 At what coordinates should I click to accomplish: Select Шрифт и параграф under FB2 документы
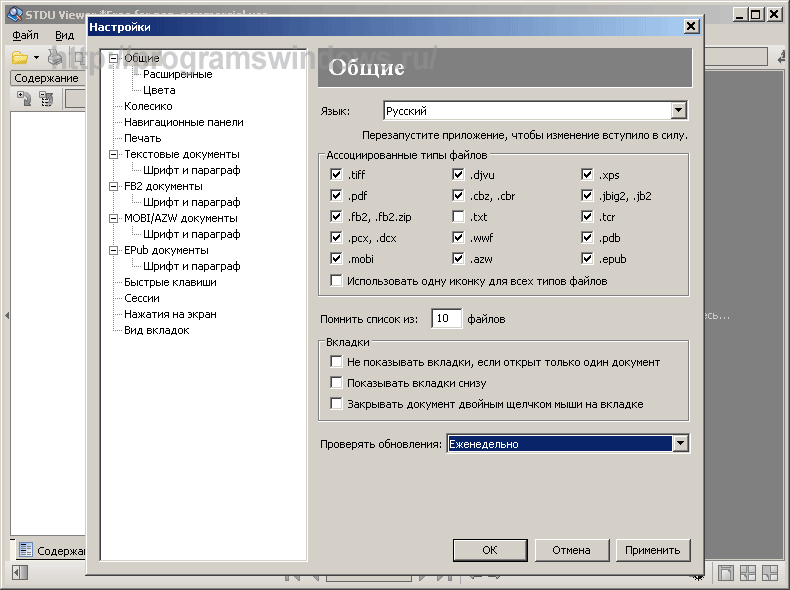191,202
